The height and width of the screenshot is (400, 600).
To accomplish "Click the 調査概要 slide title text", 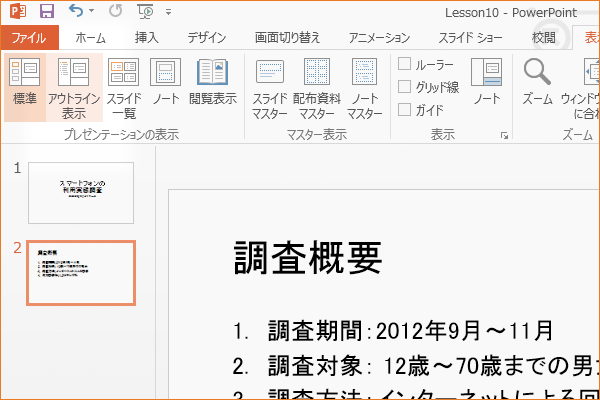I will (x=308, y=258).
